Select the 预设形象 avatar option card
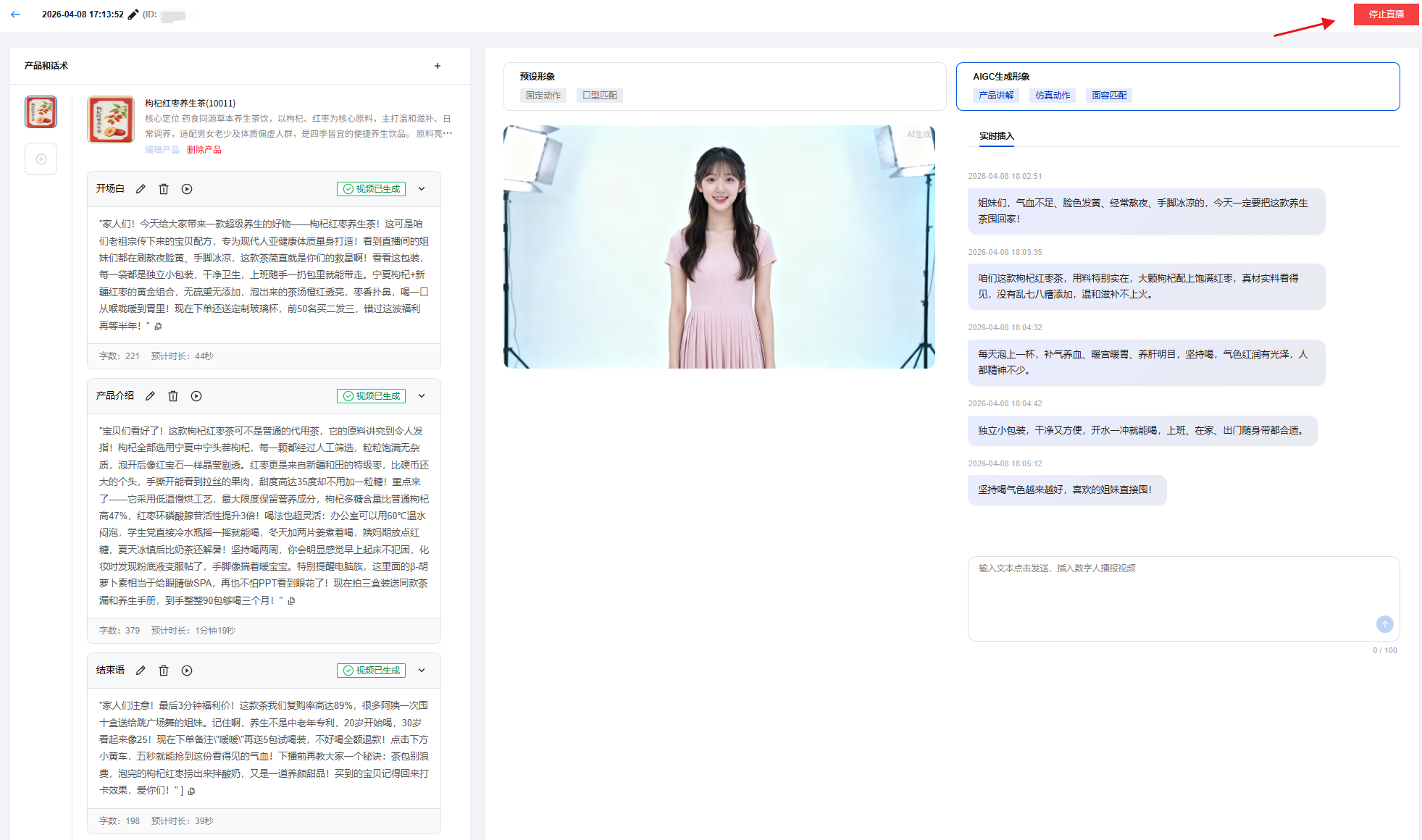Screen dimensions: 1422x840 click(x=724, y=86)
